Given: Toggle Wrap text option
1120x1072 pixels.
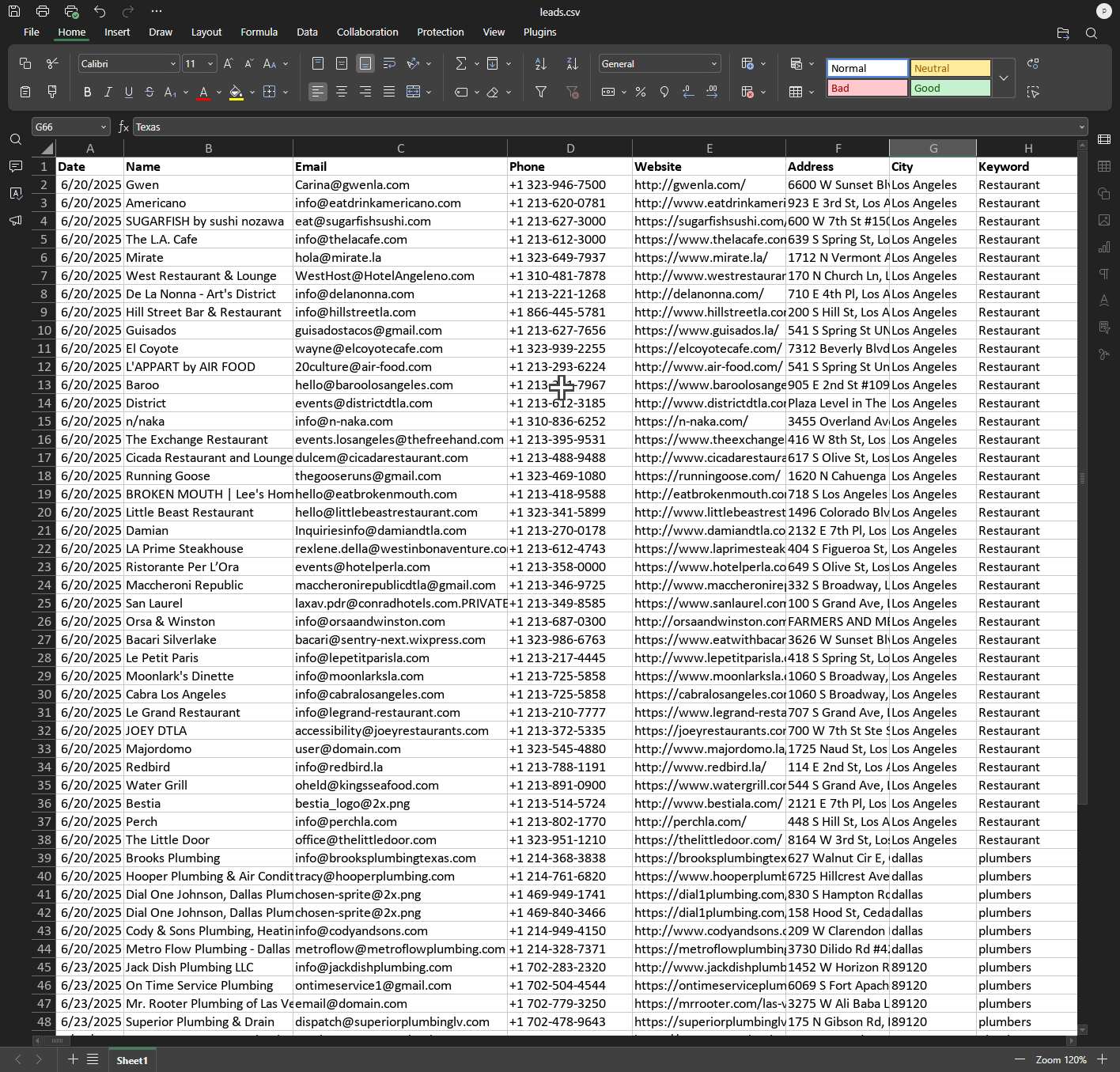Looking at the screenshot, I should [389, 63].
